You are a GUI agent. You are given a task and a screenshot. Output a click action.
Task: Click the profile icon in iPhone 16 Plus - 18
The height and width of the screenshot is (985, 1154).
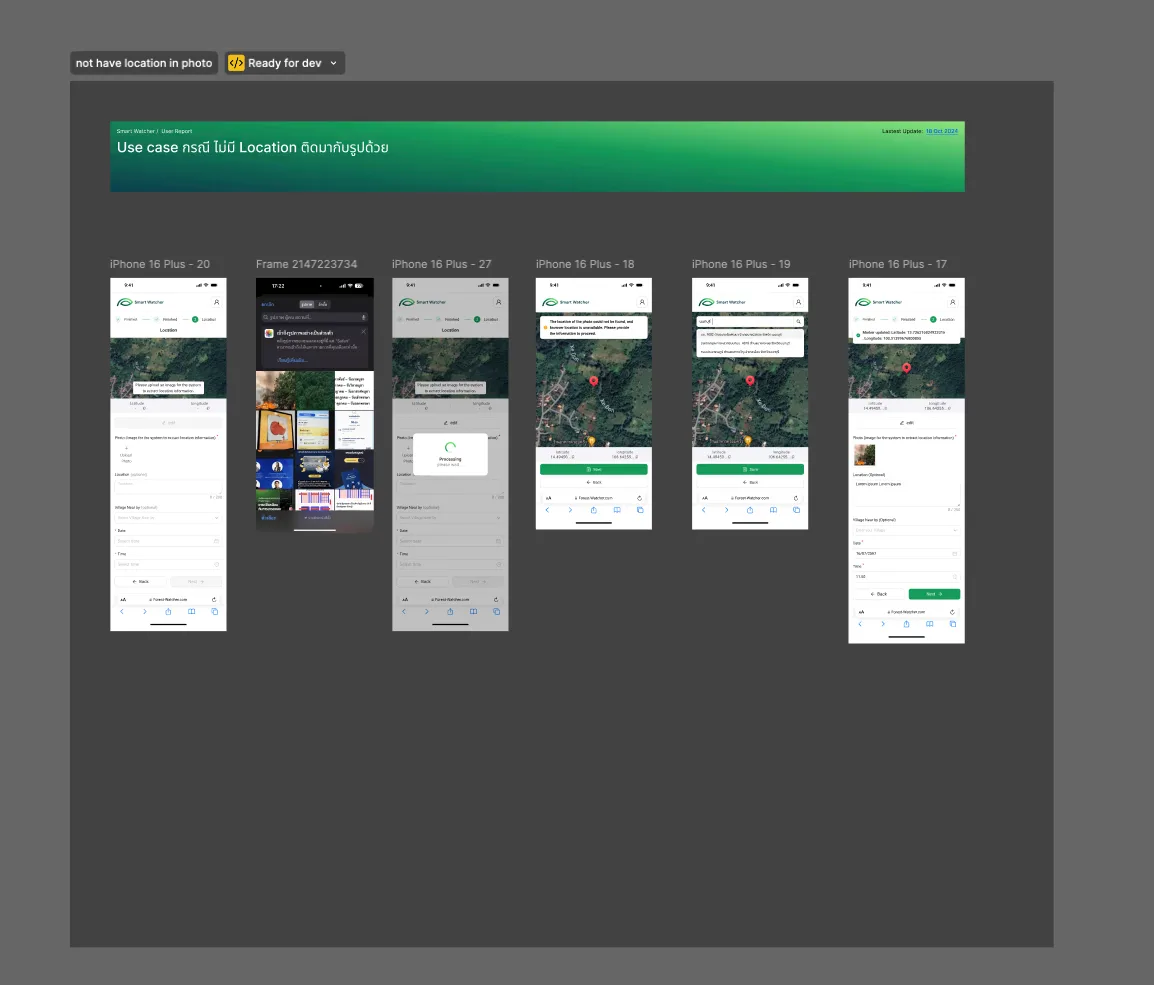tap(642, 302)
